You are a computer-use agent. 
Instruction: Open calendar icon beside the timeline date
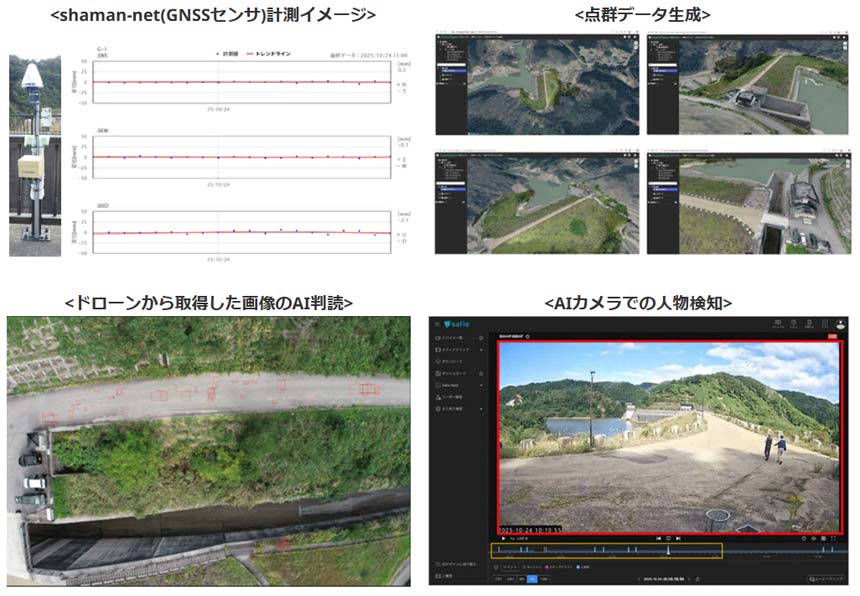coord(698,578)
